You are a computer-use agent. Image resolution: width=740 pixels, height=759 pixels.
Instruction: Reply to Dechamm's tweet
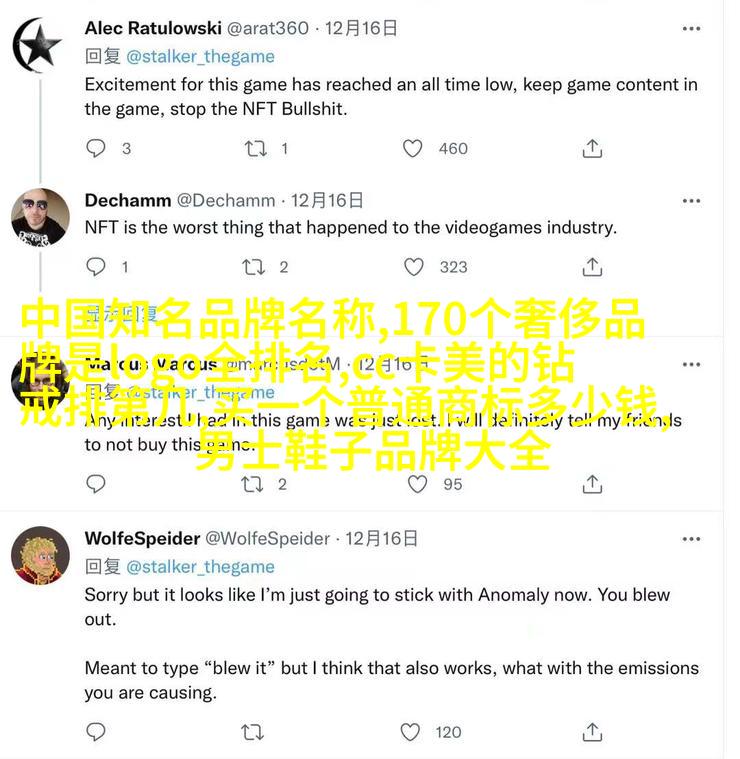pos(95,267)
